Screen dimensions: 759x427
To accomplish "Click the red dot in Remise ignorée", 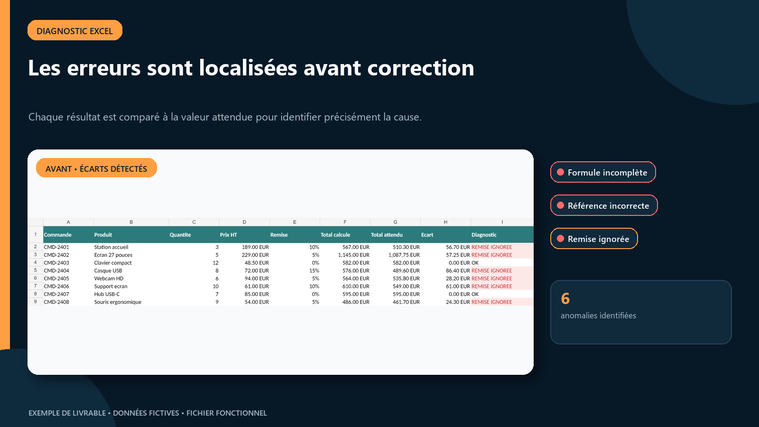I will click(561, 239).
